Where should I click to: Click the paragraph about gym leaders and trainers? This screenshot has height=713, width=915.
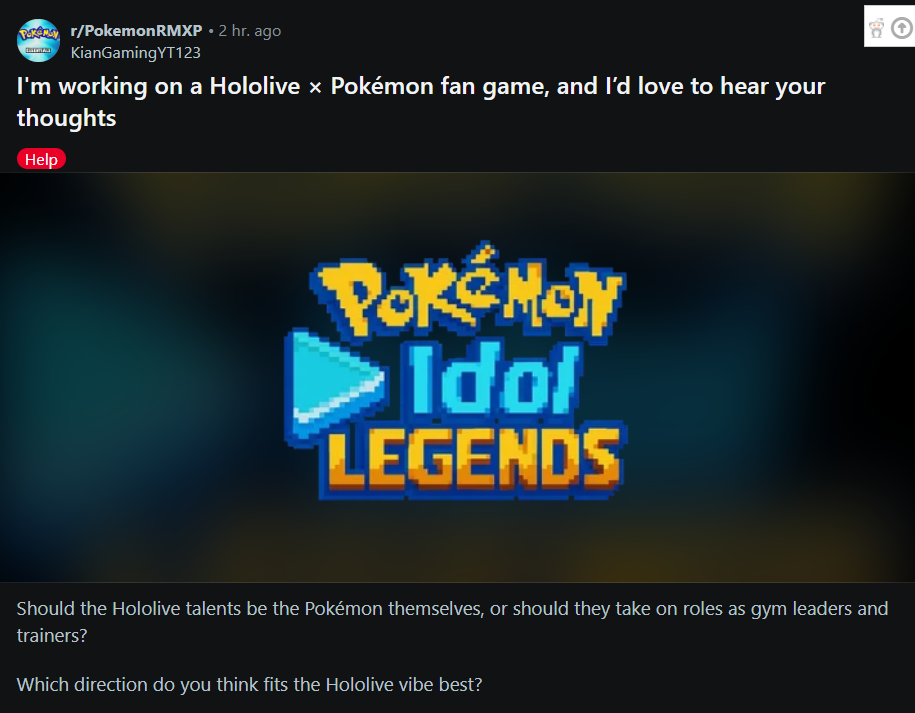coord(452,622)
